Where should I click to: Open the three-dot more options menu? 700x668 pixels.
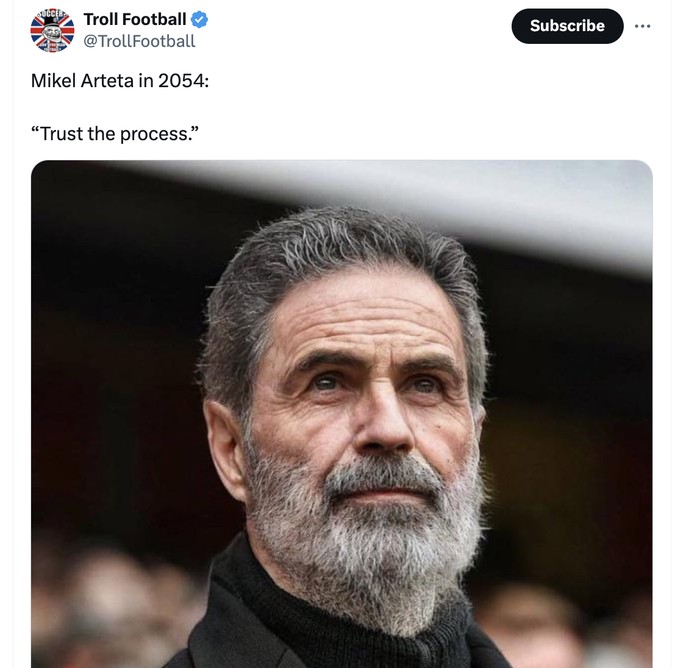click(642, 26)
